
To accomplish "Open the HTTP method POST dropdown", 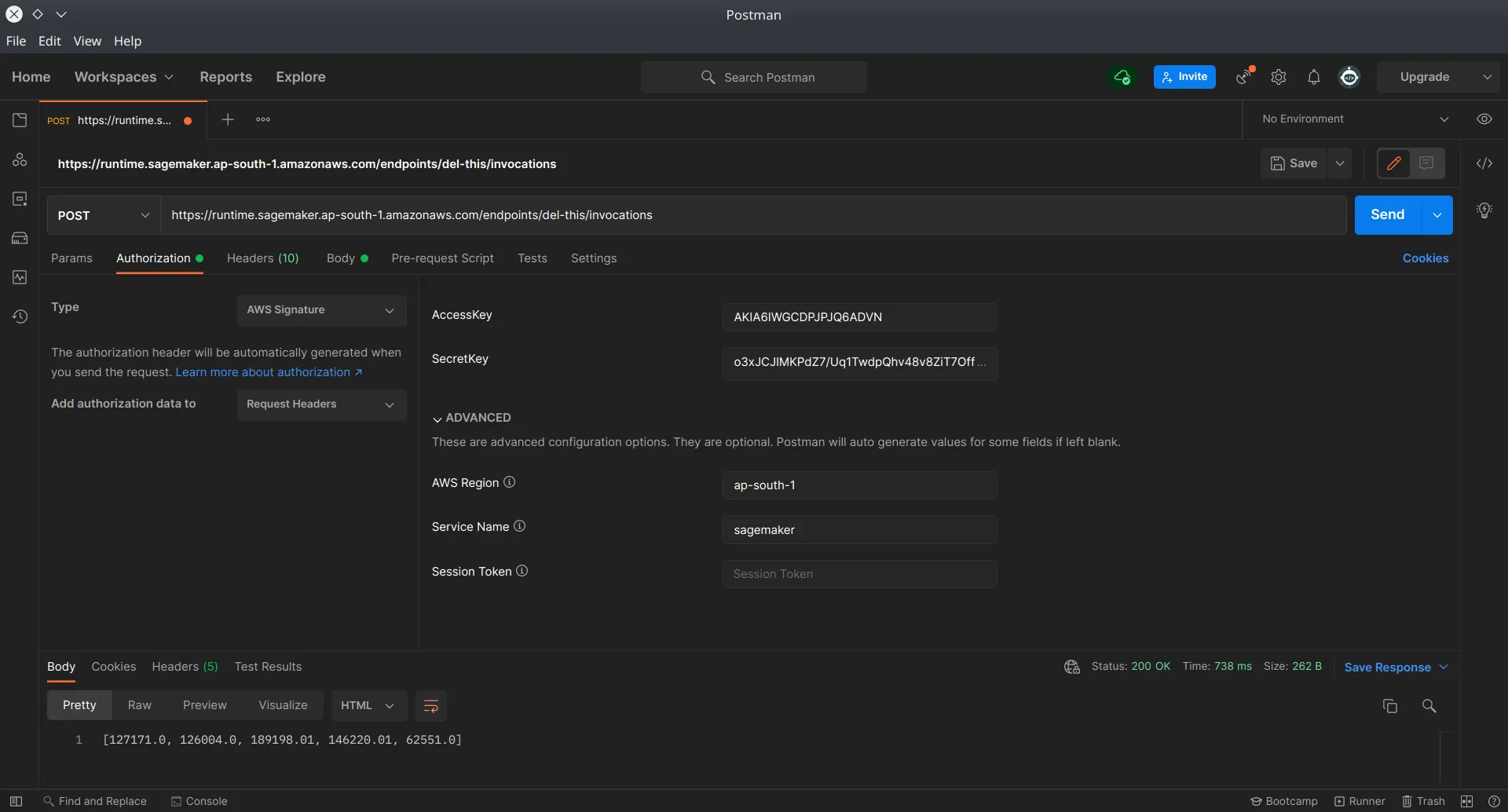I will [104, 215].
